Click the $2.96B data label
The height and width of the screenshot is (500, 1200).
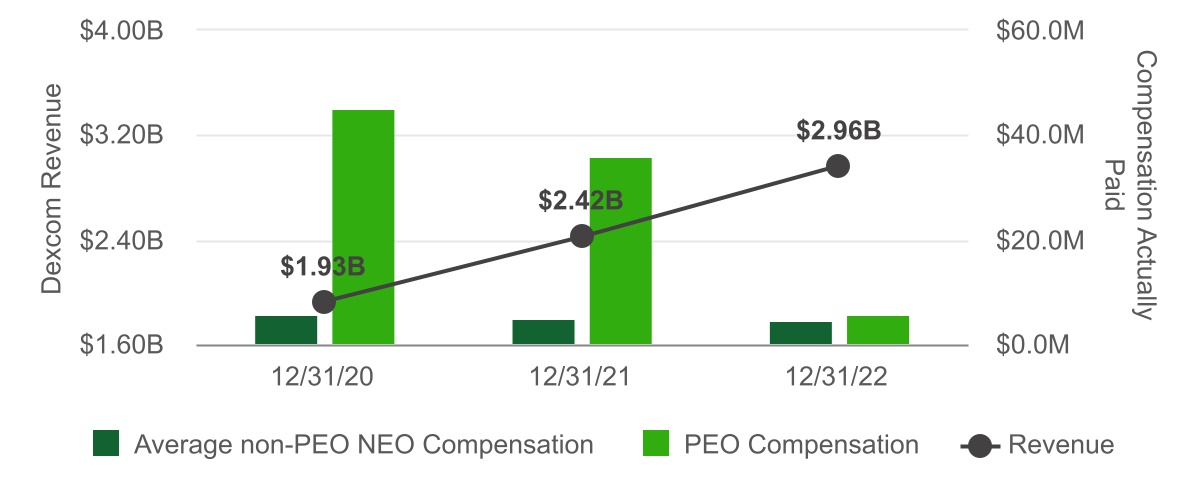(838, 131)
